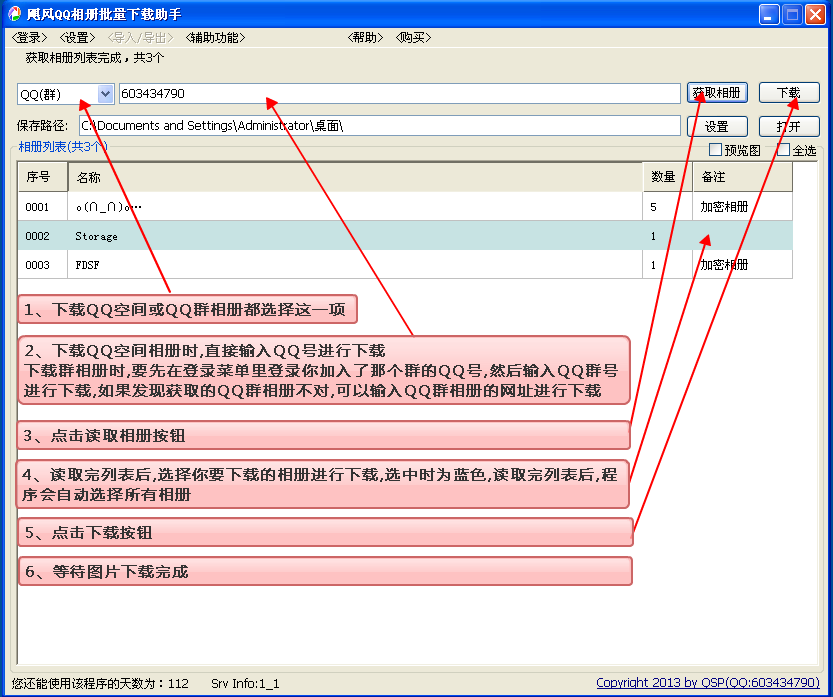Click the QQ number input field 603434790

pos(400,94)
